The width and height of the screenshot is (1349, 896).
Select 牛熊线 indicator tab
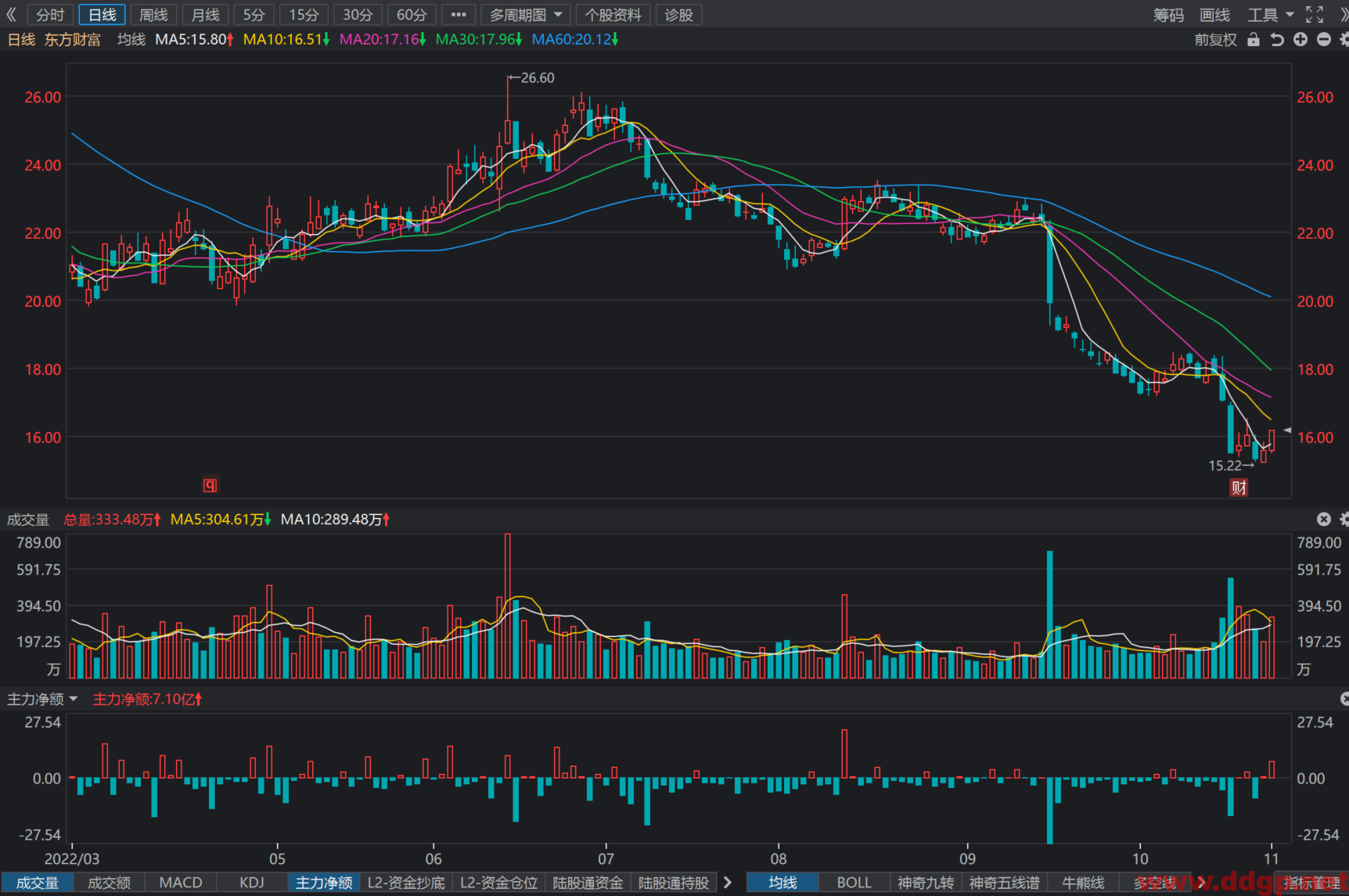tap(1084, 883)
